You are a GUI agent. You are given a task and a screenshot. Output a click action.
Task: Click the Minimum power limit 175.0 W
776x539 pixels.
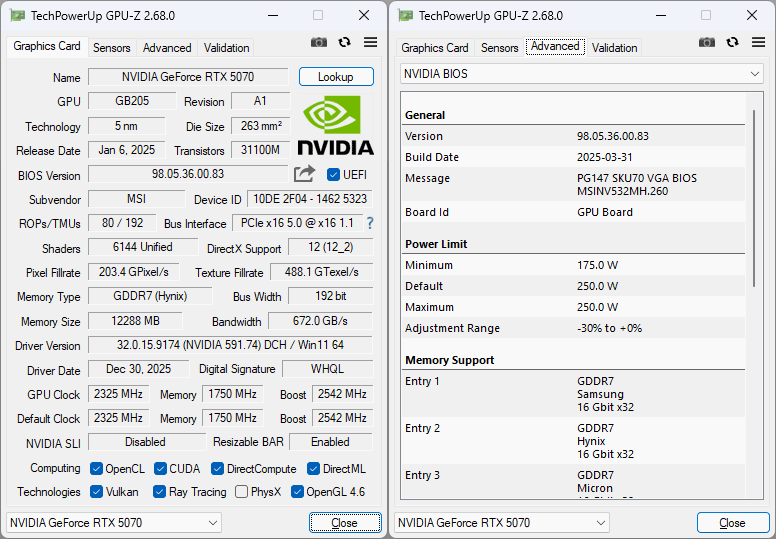597,265
